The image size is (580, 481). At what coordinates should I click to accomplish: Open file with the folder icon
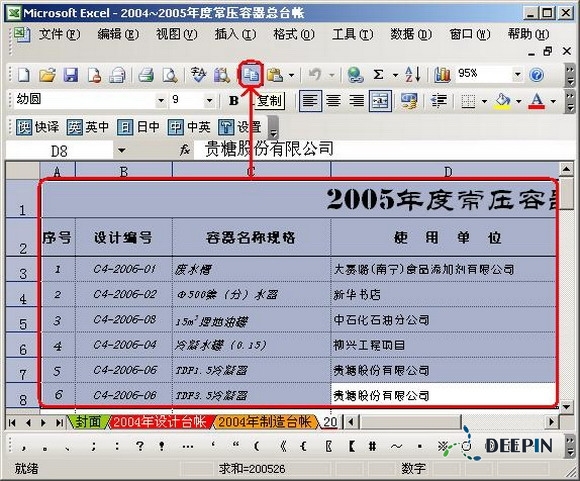[x=47, y=75]
